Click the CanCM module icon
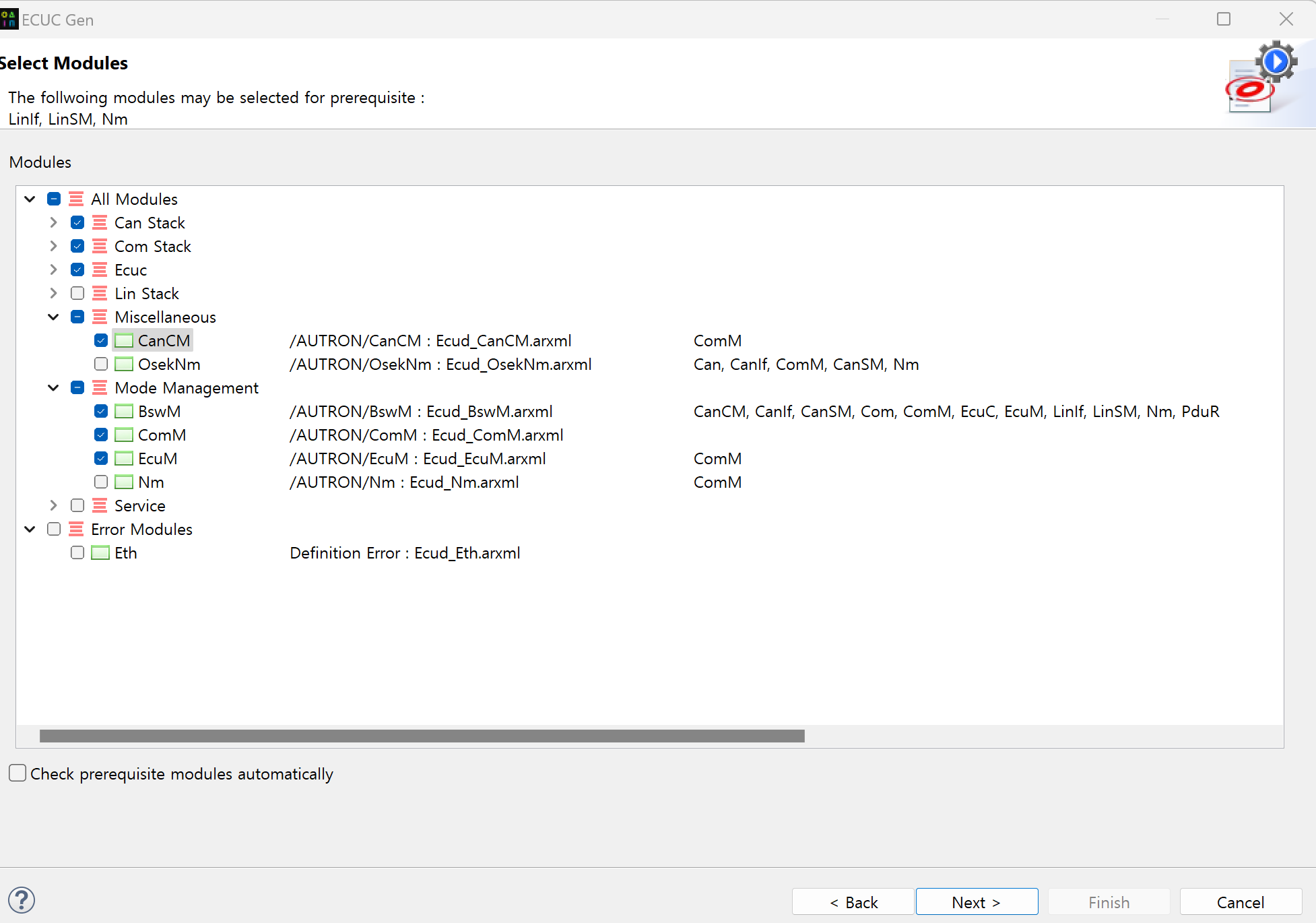1316x923 pixels. click(x=124, y=340)
